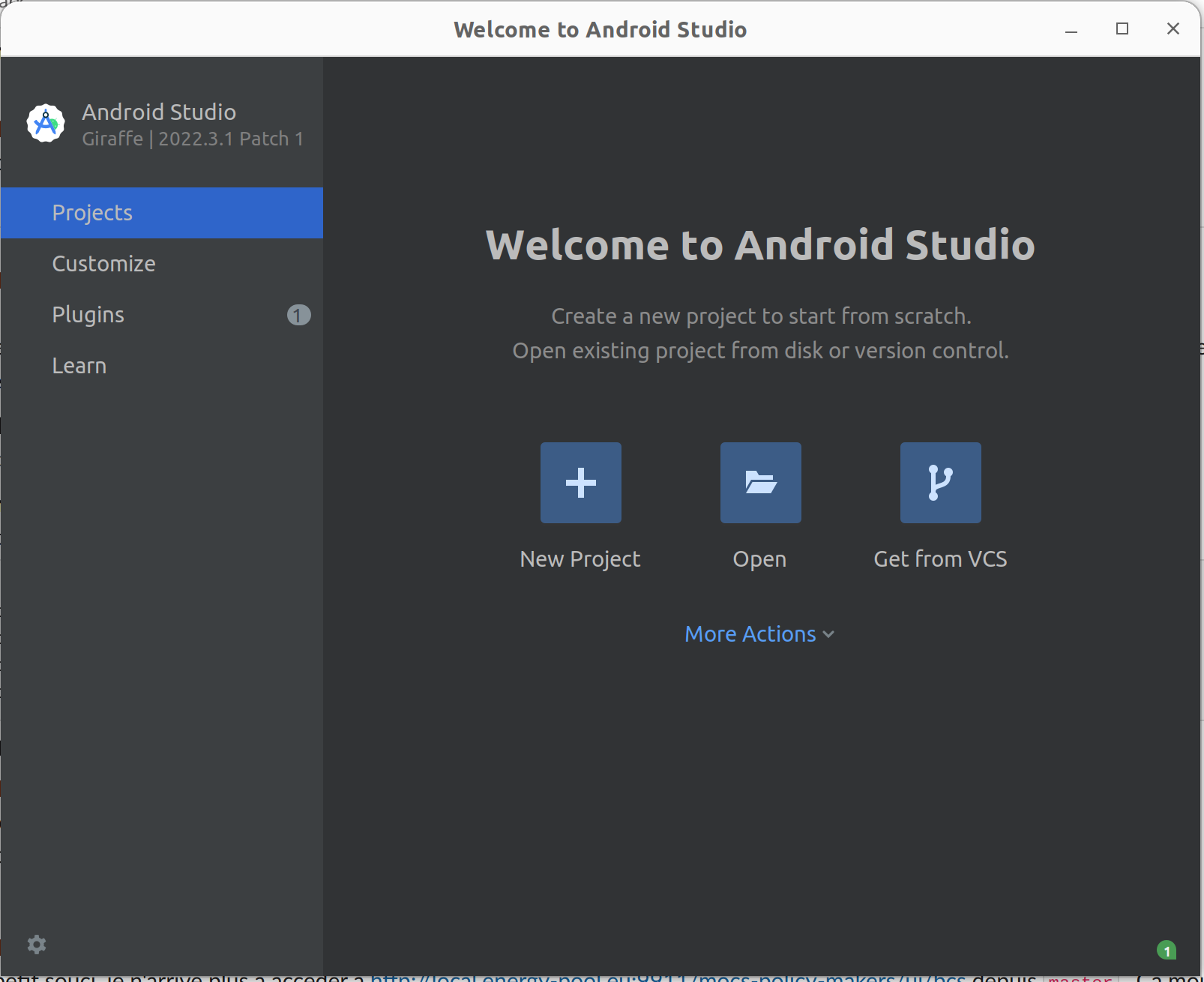Click the green notifications badge icon
This screenshot has height=982, width=1204.
[x=1167, y=951]
